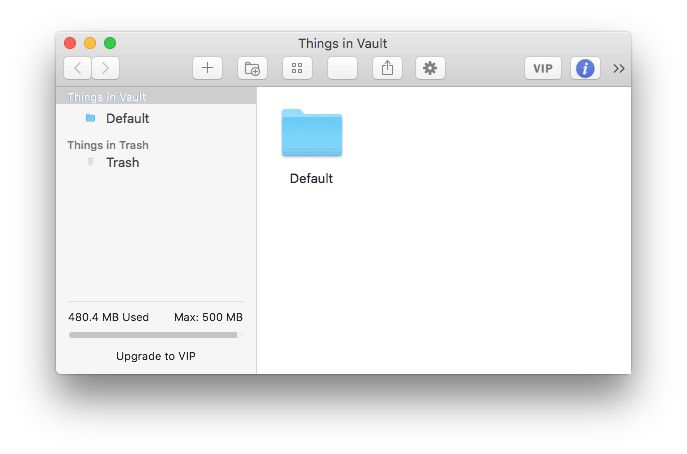Click the Things in Trash section header
The width and height of the screenshot is (687, 454).
point(108,145)
